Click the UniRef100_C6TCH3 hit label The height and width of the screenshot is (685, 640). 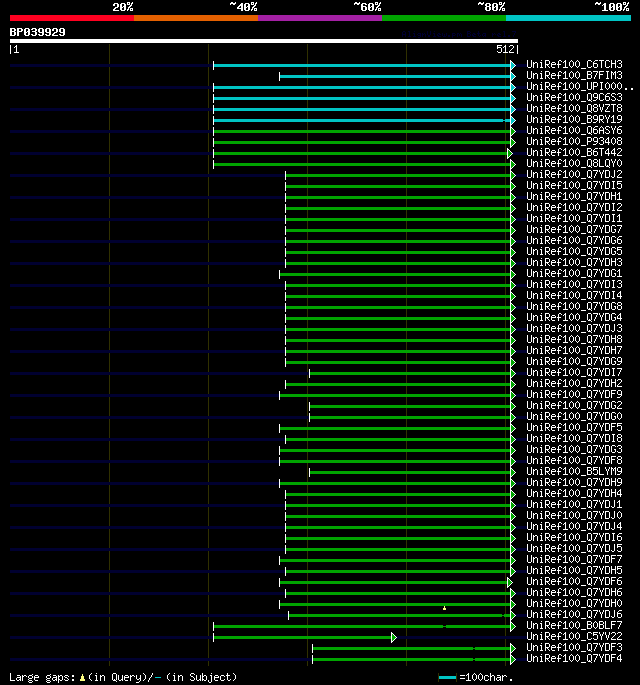(574, 65)
